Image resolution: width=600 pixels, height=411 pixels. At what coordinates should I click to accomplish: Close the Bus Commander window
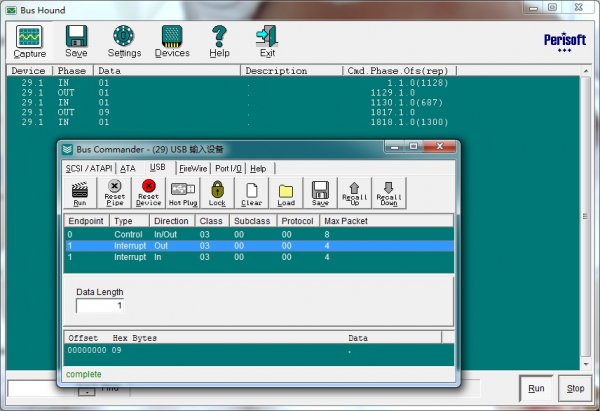click(440, 146)
